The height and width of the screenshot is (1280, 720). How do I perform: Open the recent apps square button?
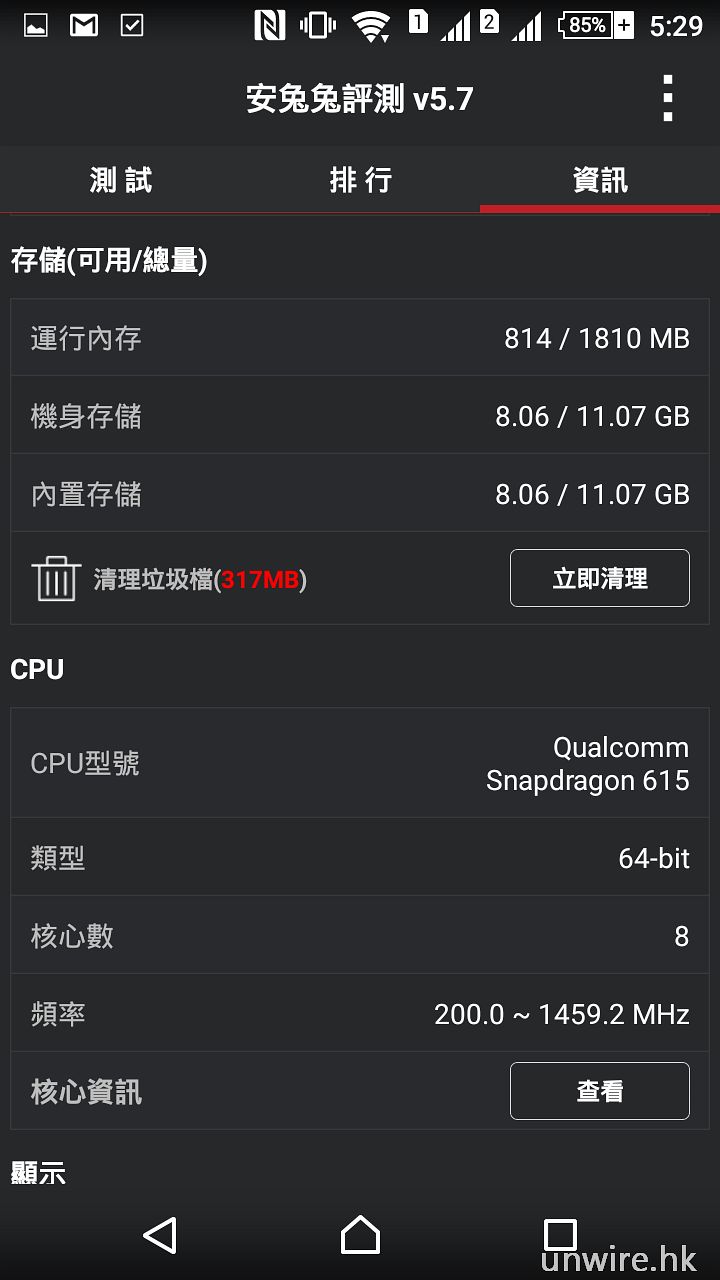(x=560, y=1235)
